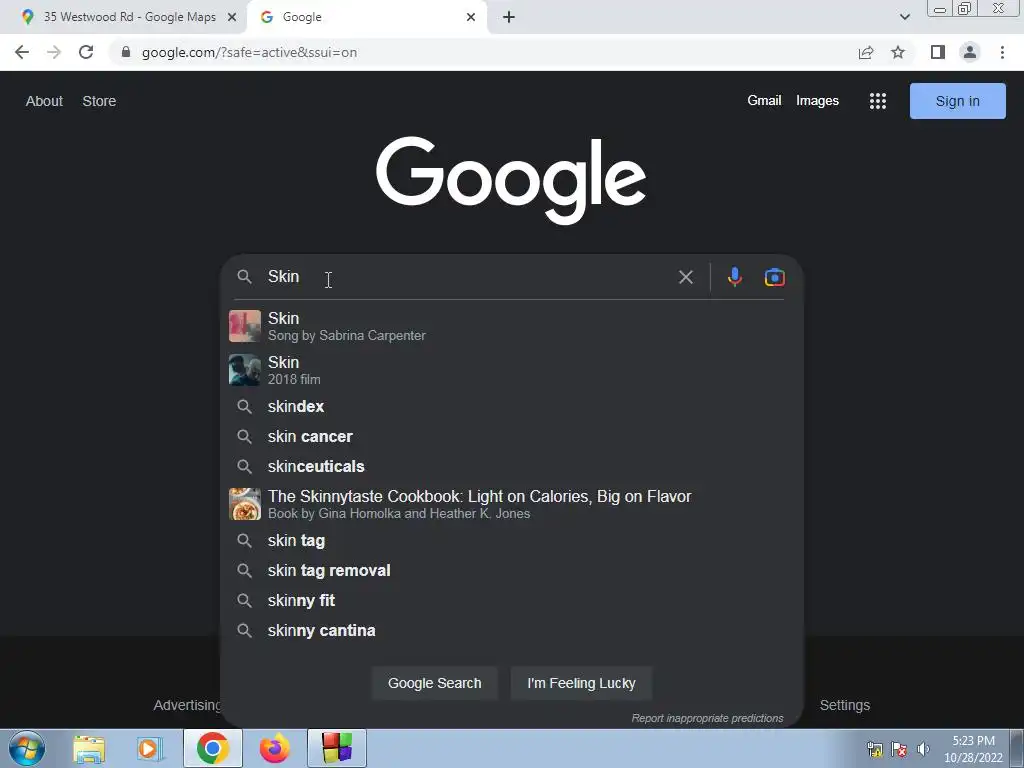Click the forward navigation arrow
Image resolution: width=1024 pixels, height=768 pixels.
tap(54, 52)
